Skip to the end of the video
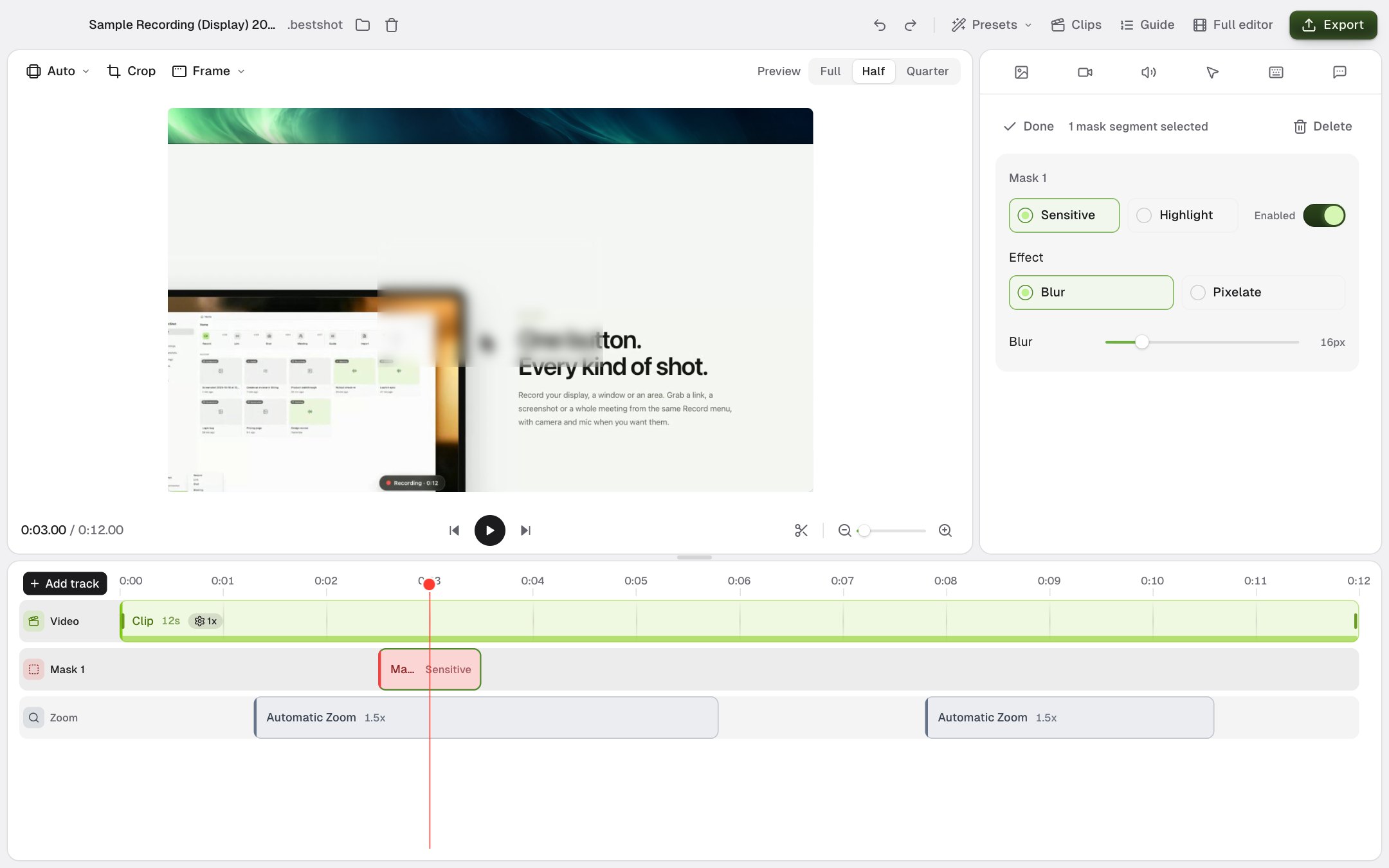The image size is (1389, 868). point(525,530)
